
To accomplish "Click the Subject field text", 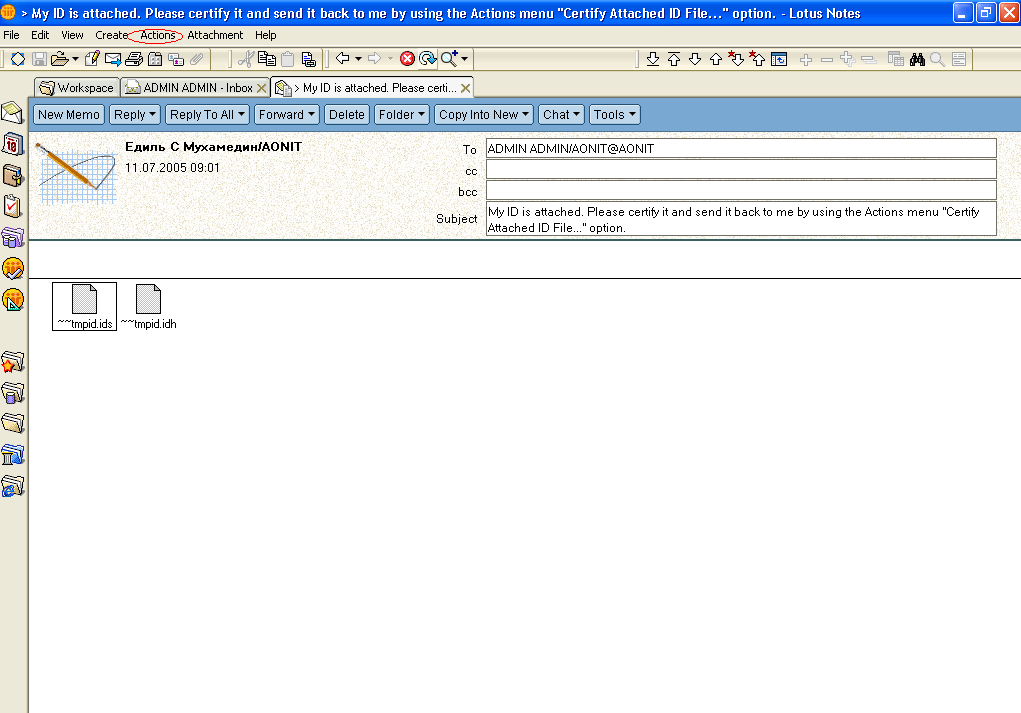I will point(741,219).
